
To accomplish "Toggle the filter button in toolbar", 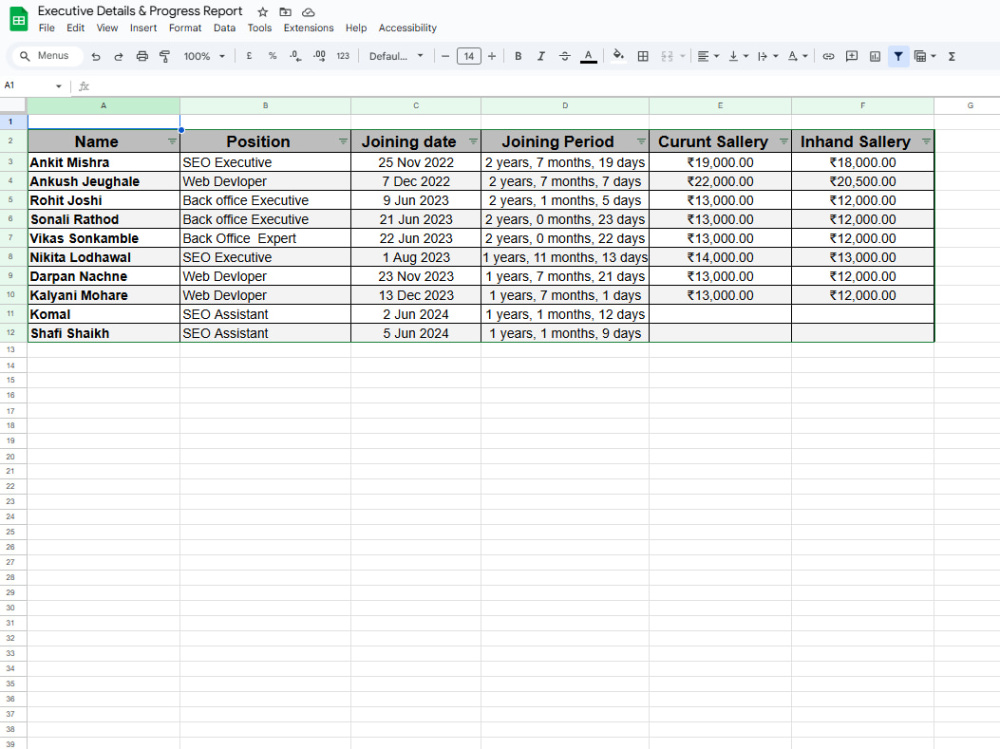I will [898, 56].
